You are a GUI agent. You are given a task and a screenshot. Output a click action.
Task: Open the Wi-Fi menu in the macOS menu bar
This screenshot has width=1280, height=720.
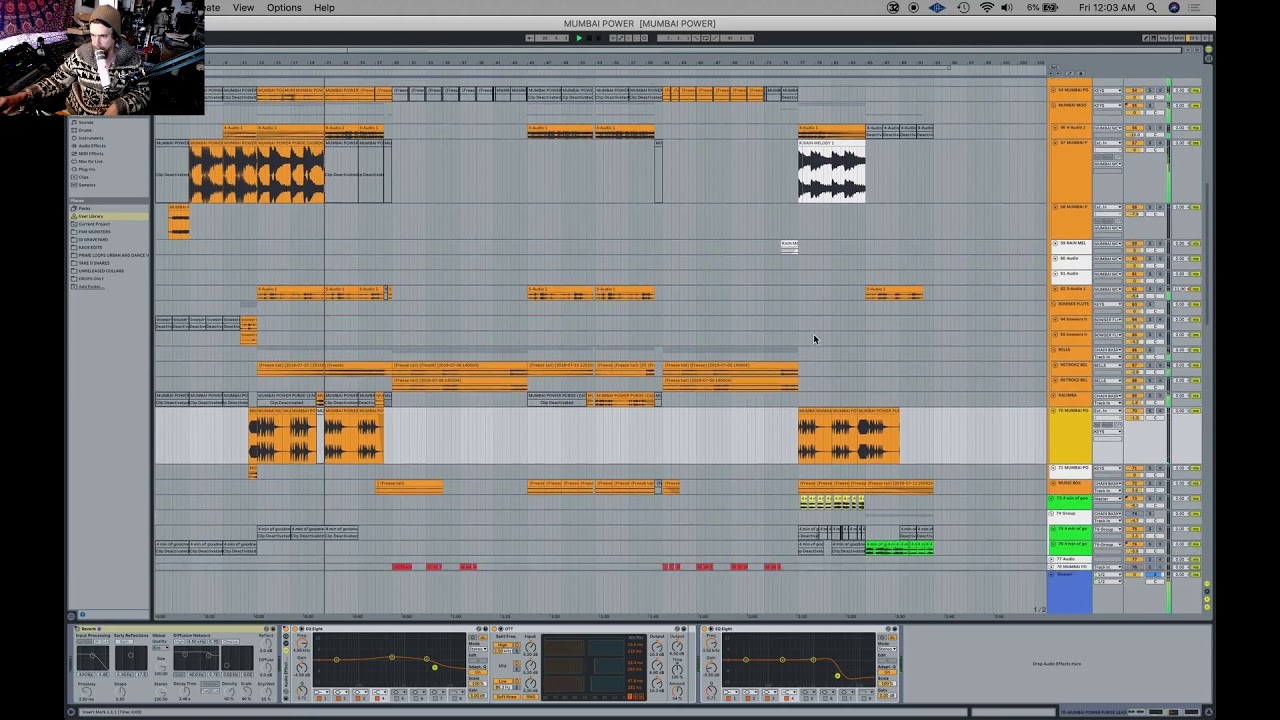tap(987, 8)
